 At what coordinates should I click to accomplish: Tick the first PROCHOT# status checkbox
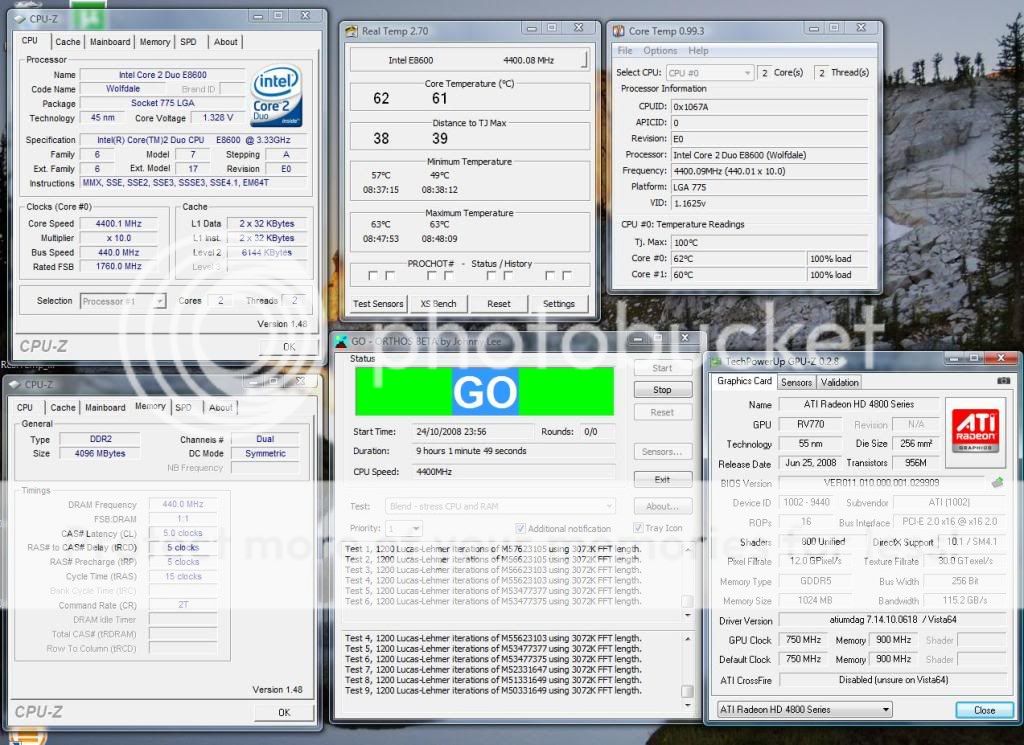373,275
